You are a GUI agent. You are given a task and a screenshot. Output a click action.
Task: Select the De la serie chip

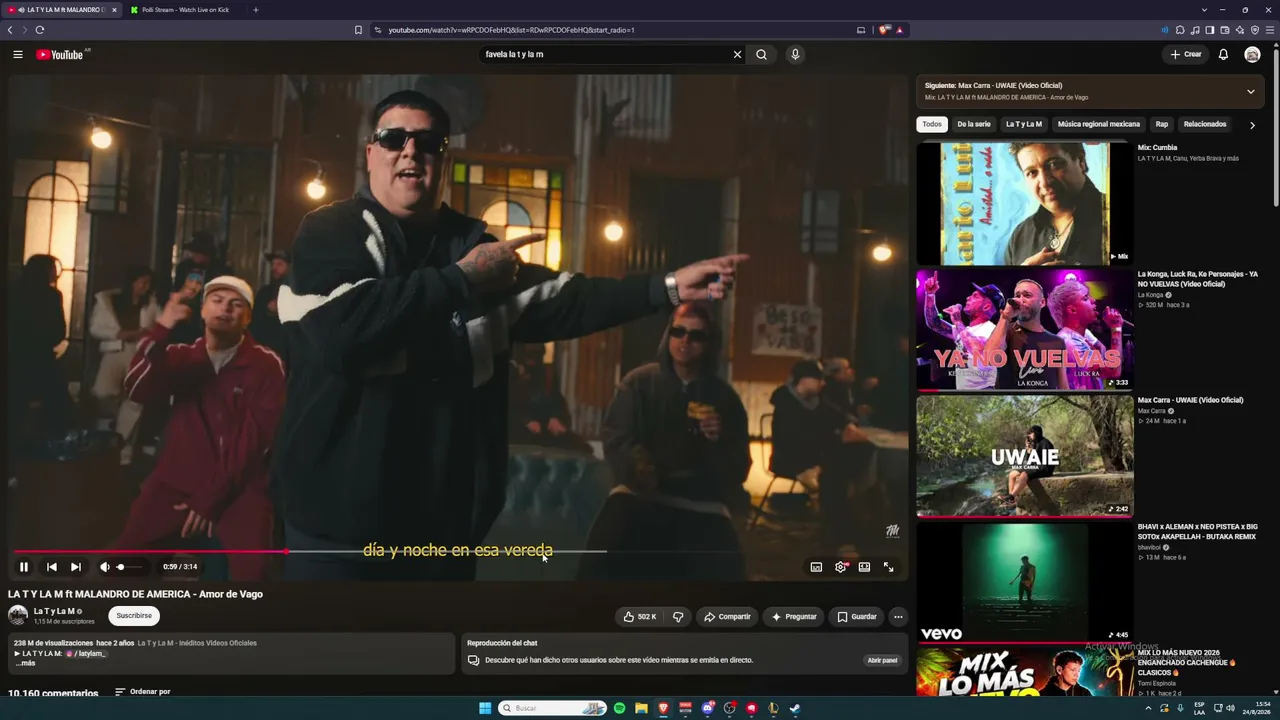coord(974,125)
